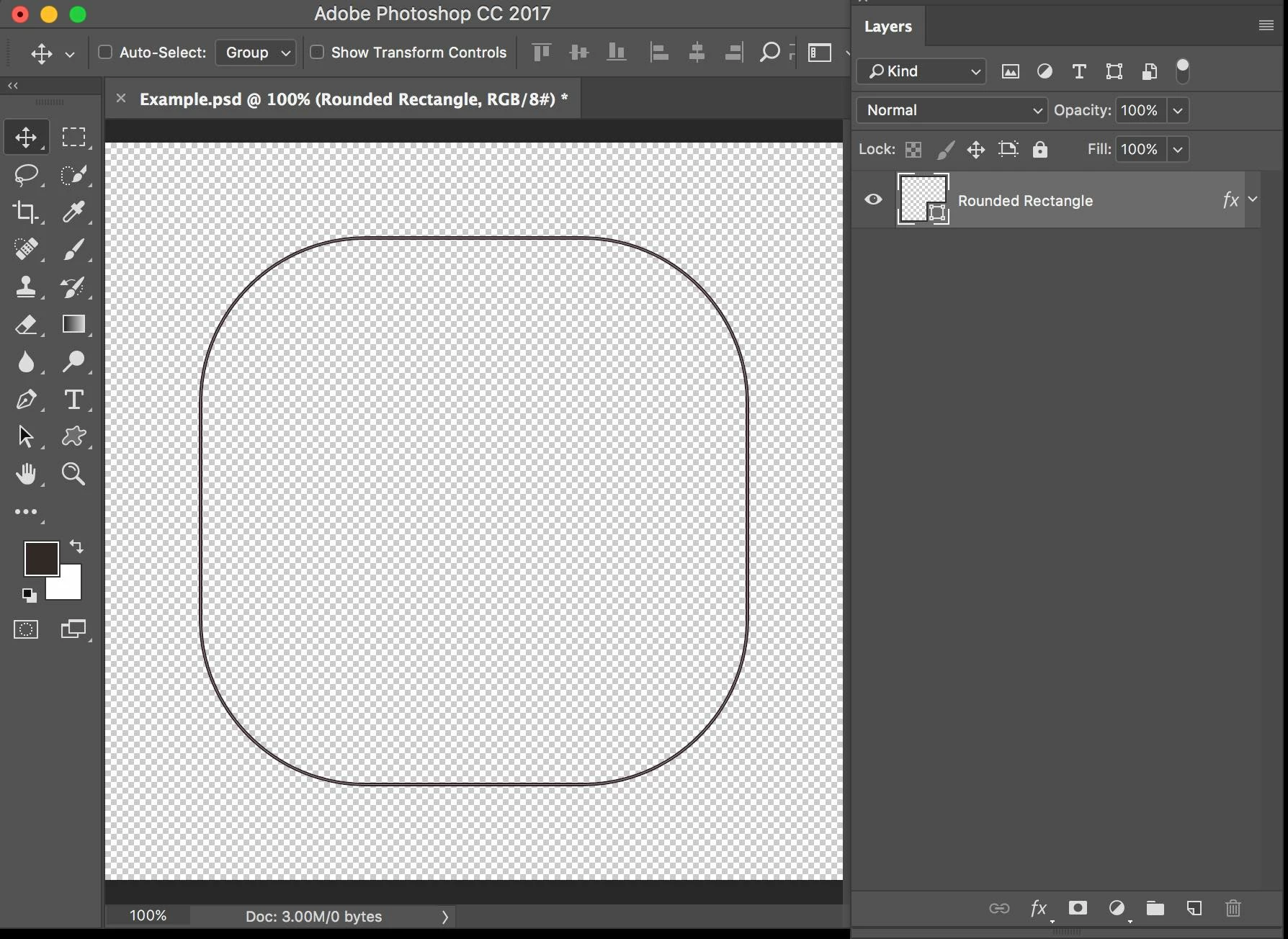This screenshot has width=1288, height=939.
Task: Select the Lasso tool
Action: pyautogui.click(x=26, y=174)
